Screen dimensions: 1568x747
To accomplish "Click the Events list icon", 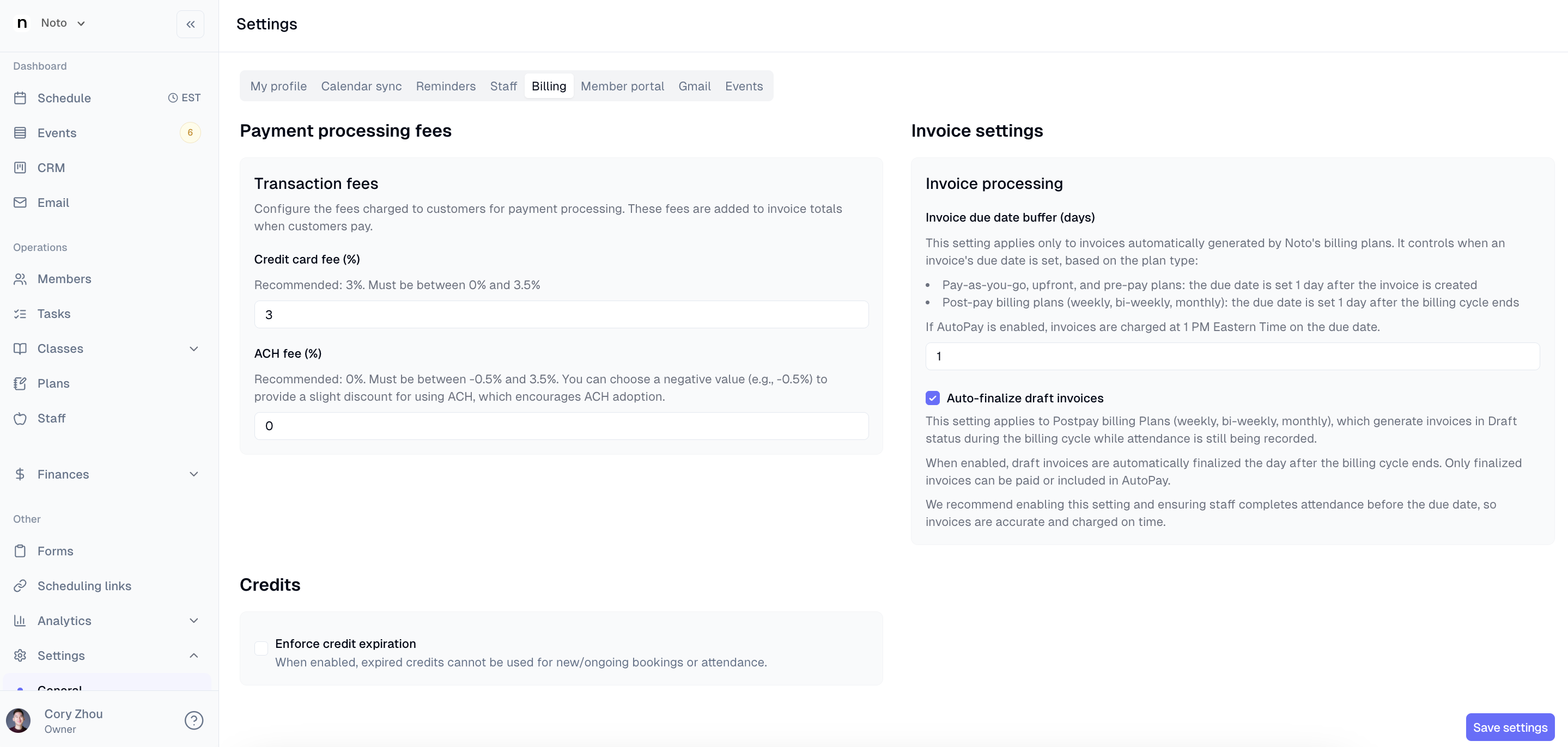I will coord(20,133).
